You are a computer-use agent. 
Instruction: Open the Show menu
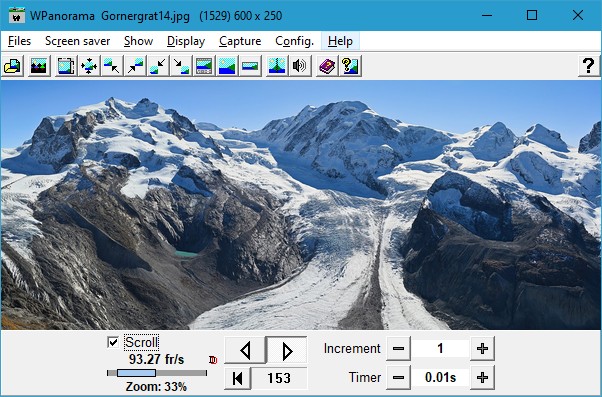click(x=139, y=41)
